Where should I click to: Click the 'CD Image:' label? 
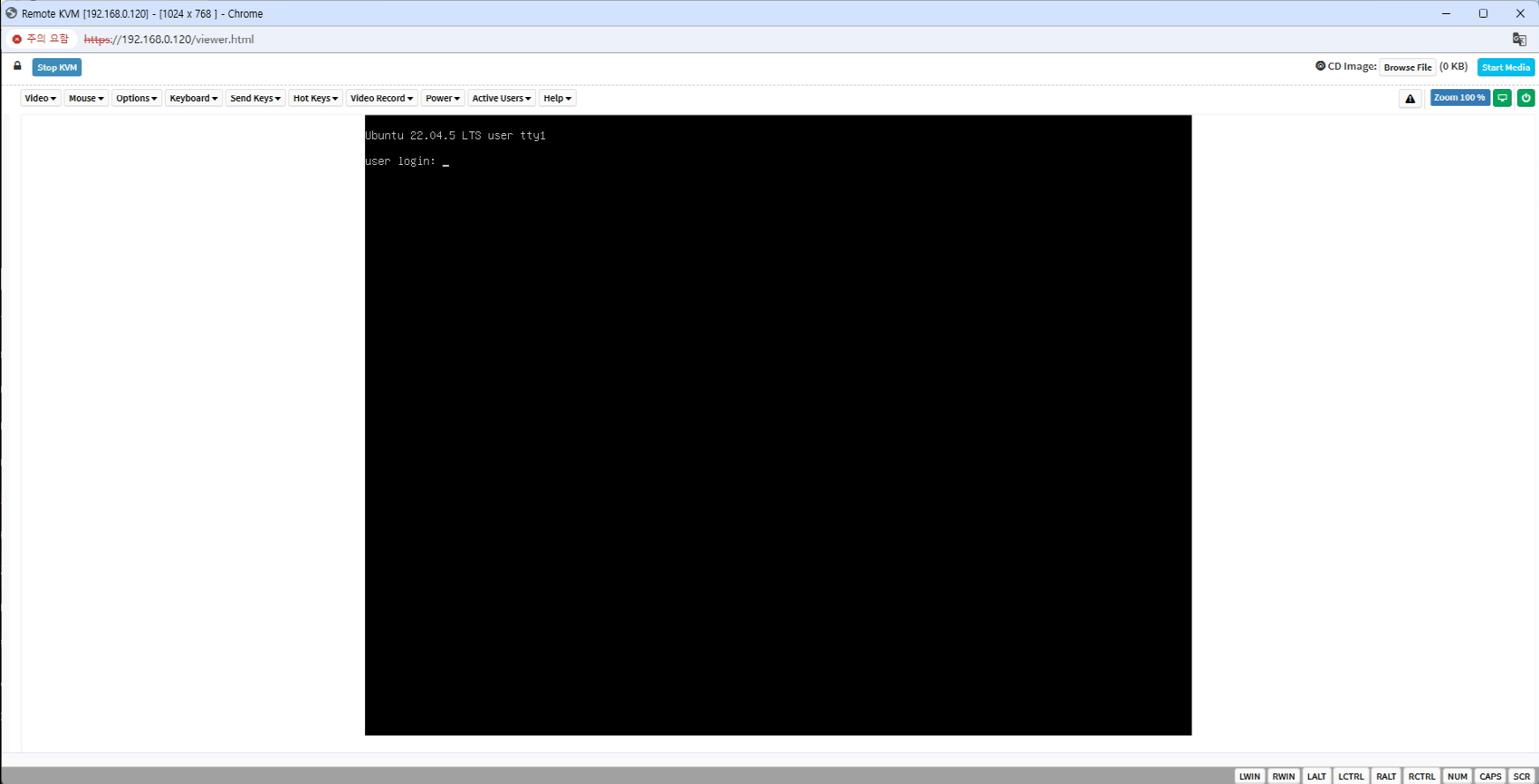pos(1352,66)
